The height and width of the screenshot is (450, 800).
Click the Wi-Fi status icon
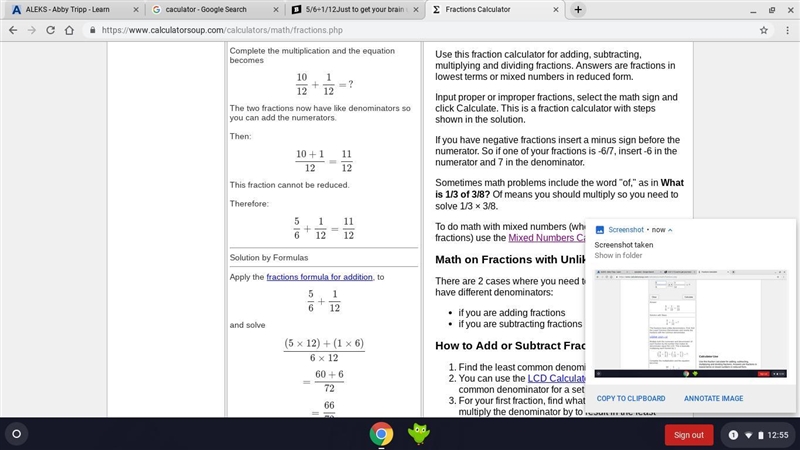tap(748, 435)
